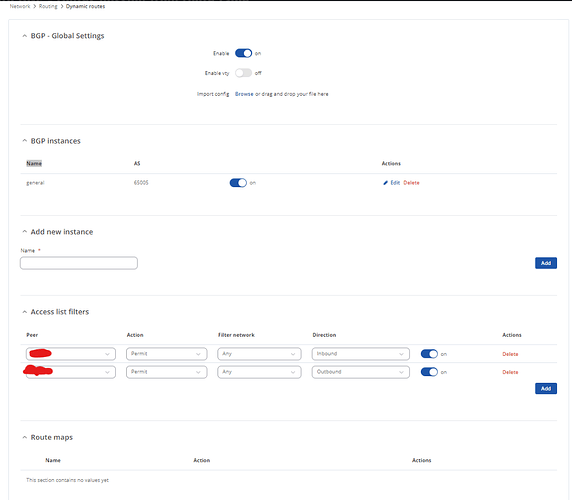Click the Direction column header

[324, 335]
